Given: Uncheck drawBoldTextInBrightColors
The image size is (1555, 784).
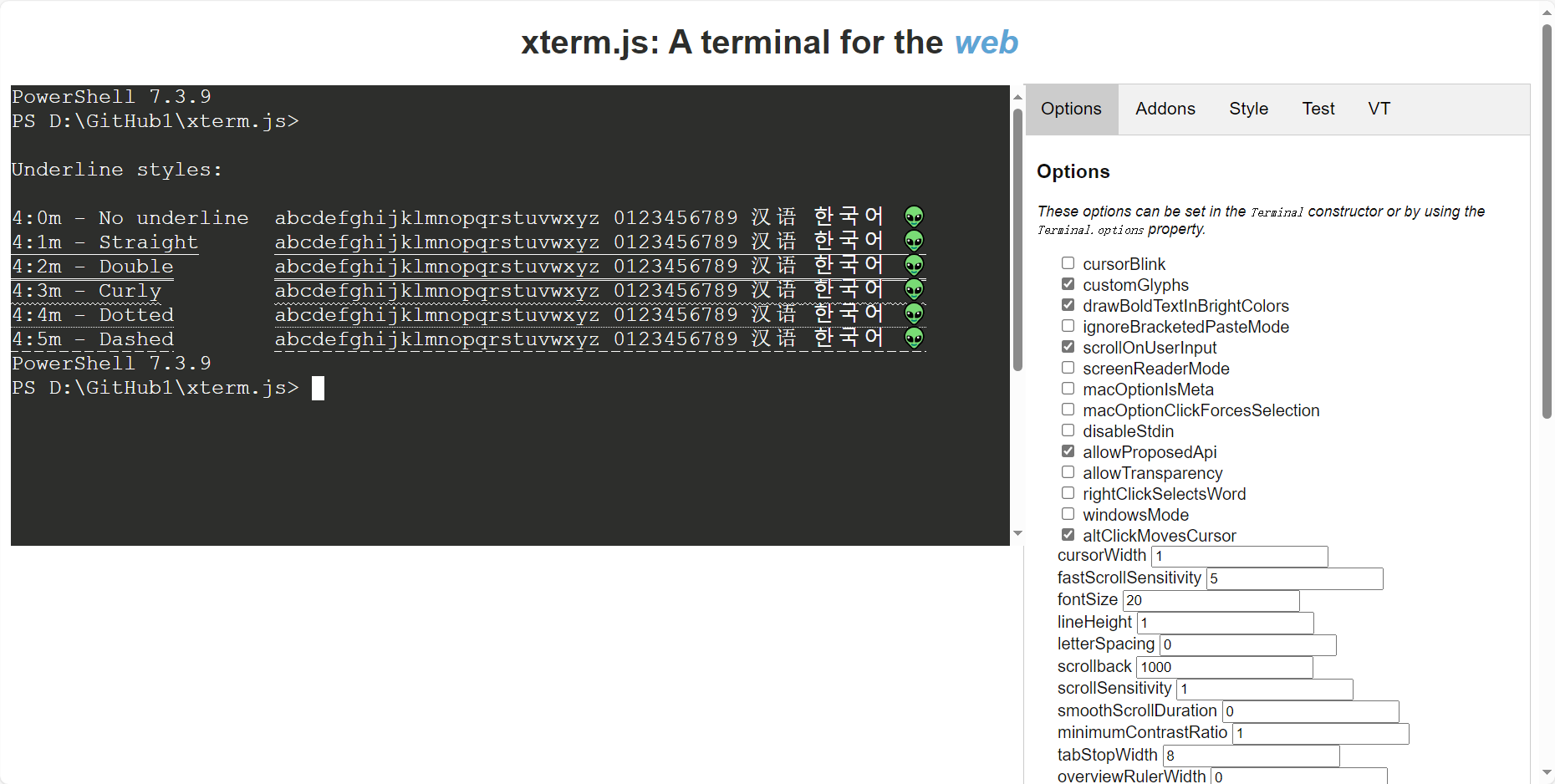Looking at the screenshot, I should pyautogui.click(x=1068, y=304).
